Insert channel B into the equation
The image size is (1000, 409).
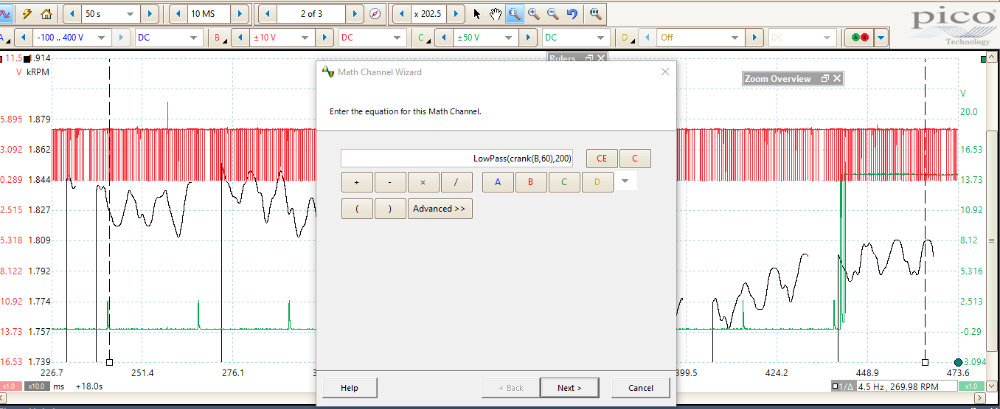point(530,182)
